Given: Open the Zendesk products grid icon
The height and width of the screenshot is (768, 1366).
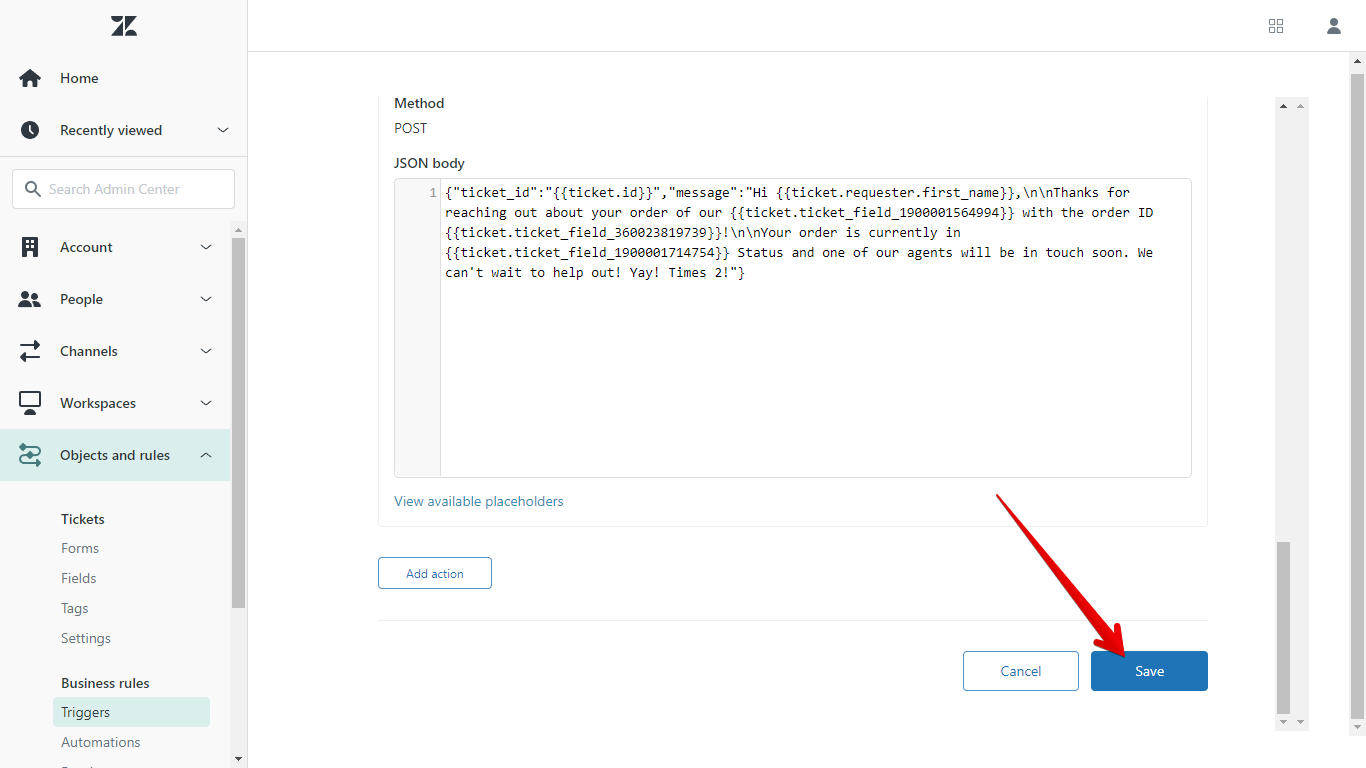Looking at the screenshot, I should (1276, 26).
